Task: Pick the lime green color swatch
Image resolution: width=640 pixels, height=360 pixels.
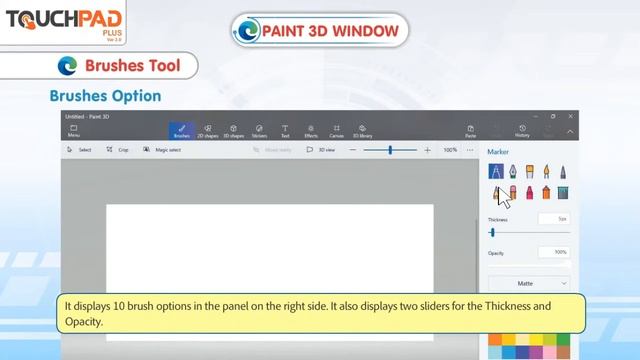Action: pyautogui.click(x=550, y=339)
